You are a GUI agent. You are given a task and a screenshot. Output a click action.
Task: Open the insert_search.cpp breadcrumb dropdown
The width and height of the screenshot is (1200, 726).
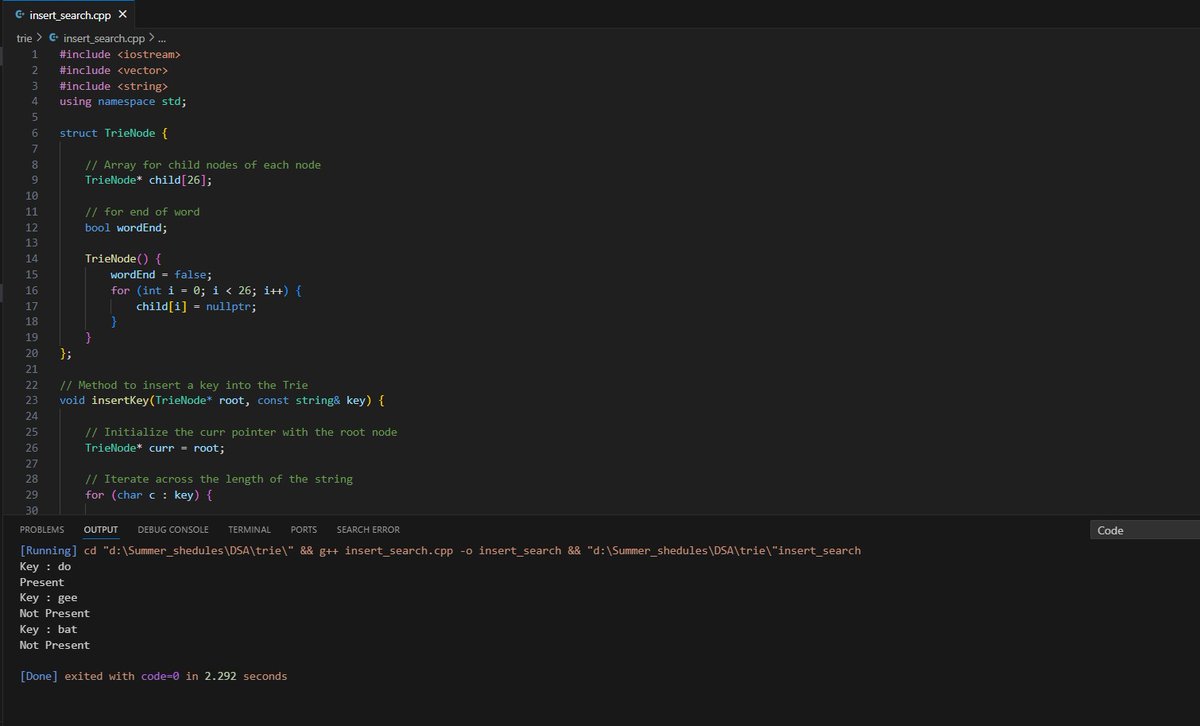coord(104,38)
